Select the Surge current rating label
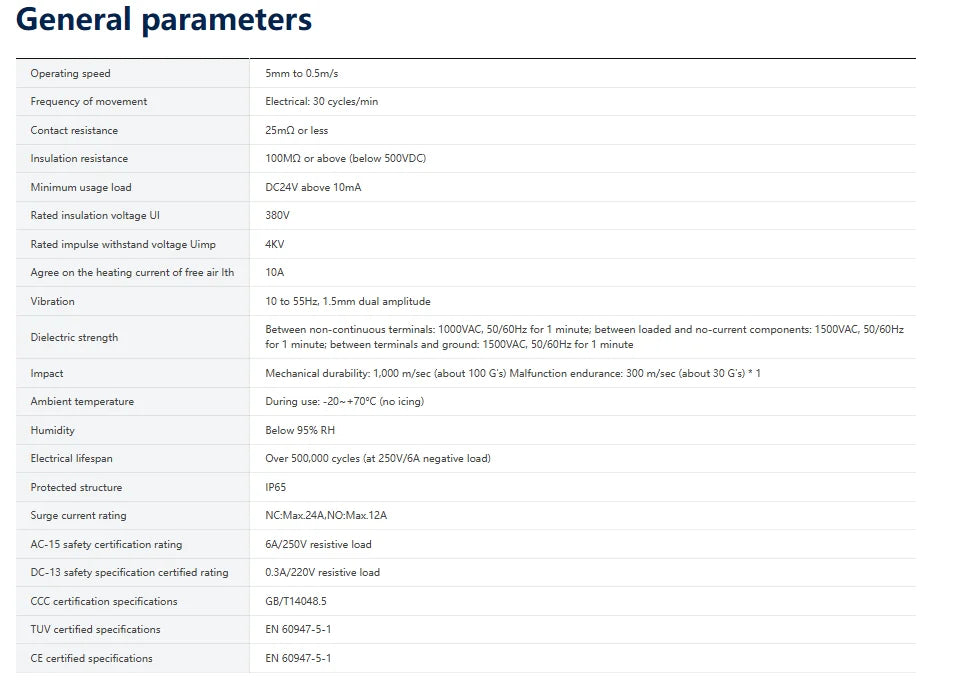Screen dimensions: 975x680 click(x=78, y=515)
